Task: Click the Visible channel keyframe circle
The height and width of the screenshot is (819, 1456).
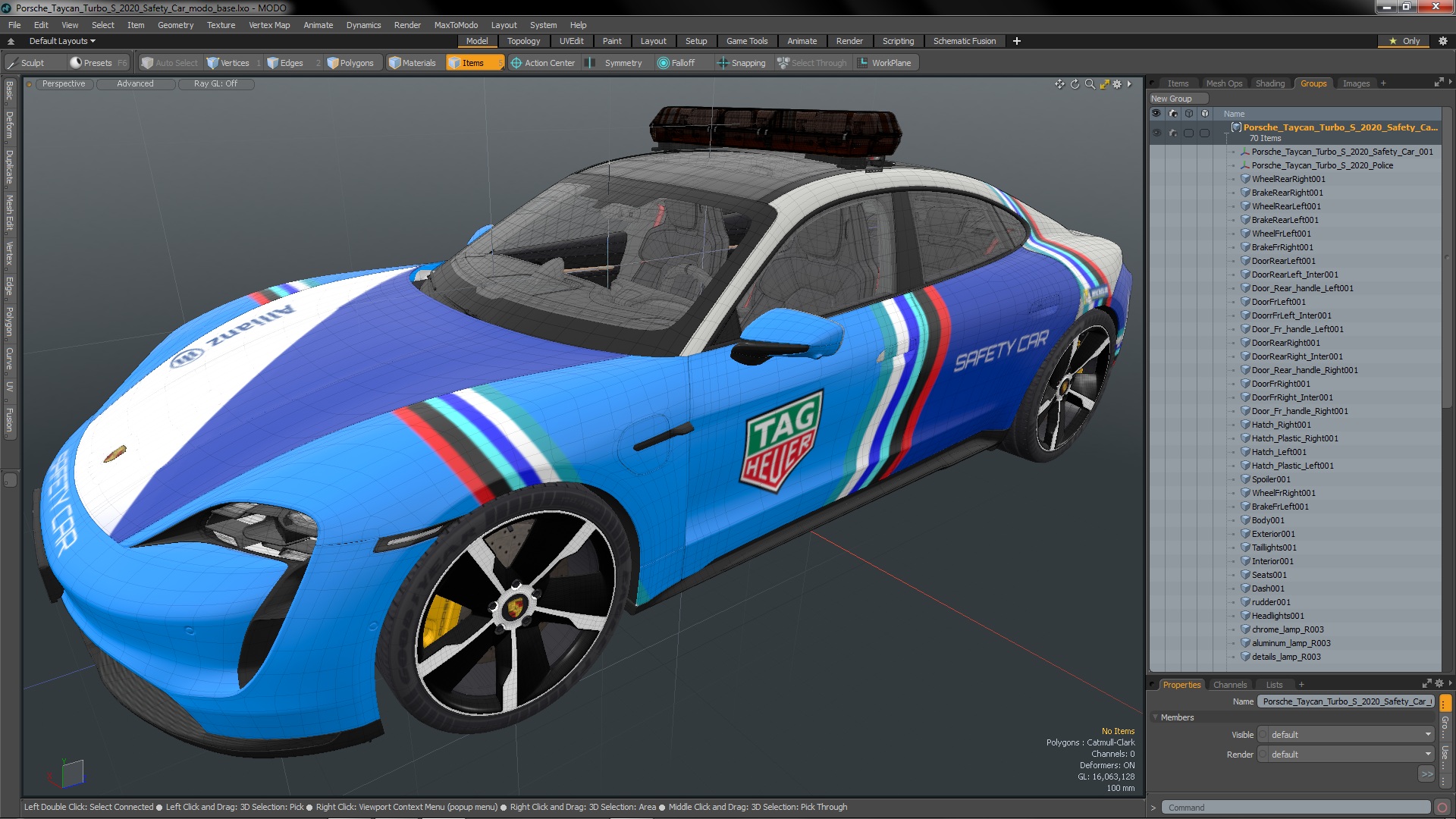Action: pyautogui.click(x=1263, y=735)
